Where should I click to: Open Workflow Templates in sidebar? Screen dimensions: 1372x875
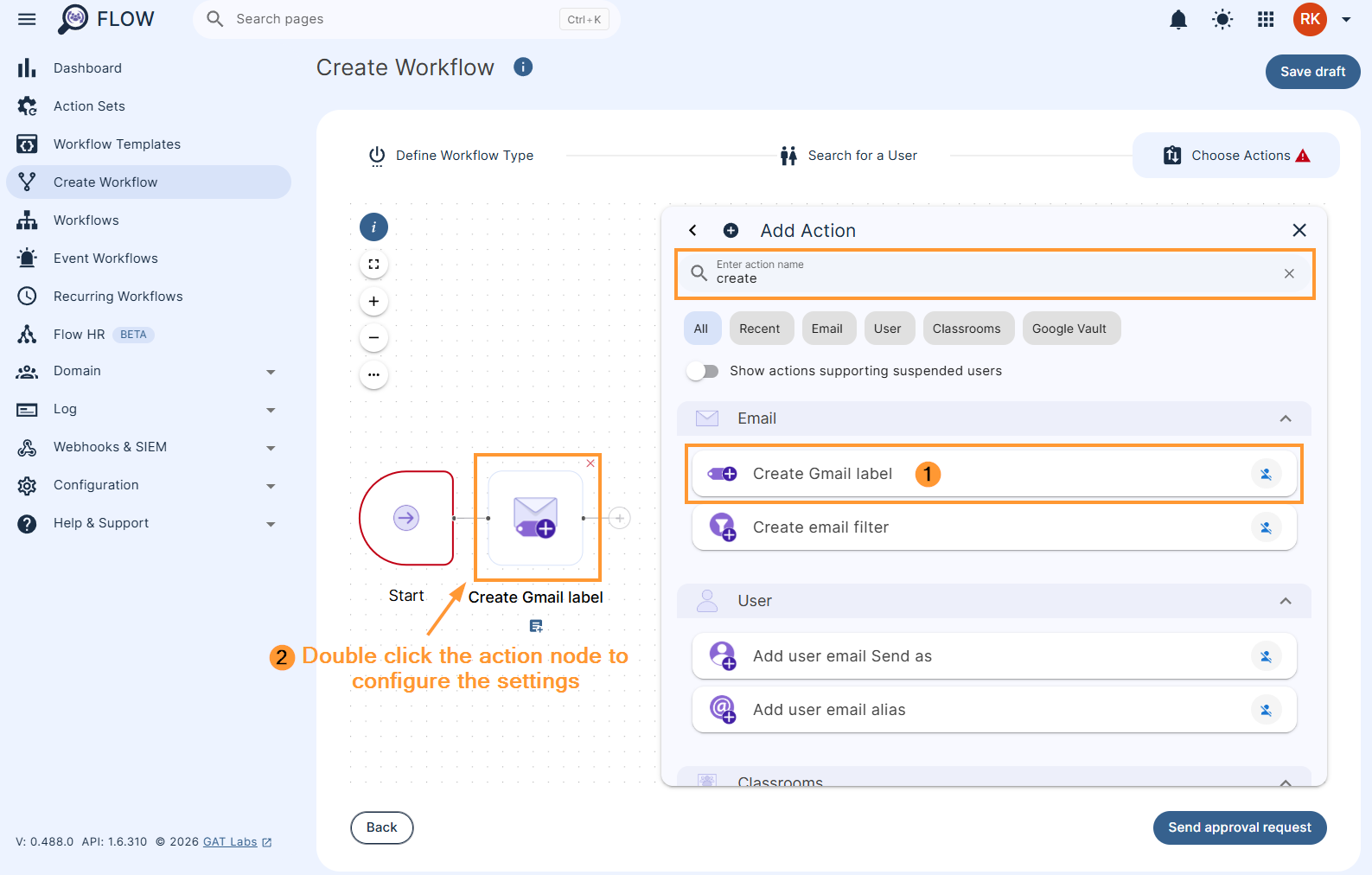[x=148, y=144]
